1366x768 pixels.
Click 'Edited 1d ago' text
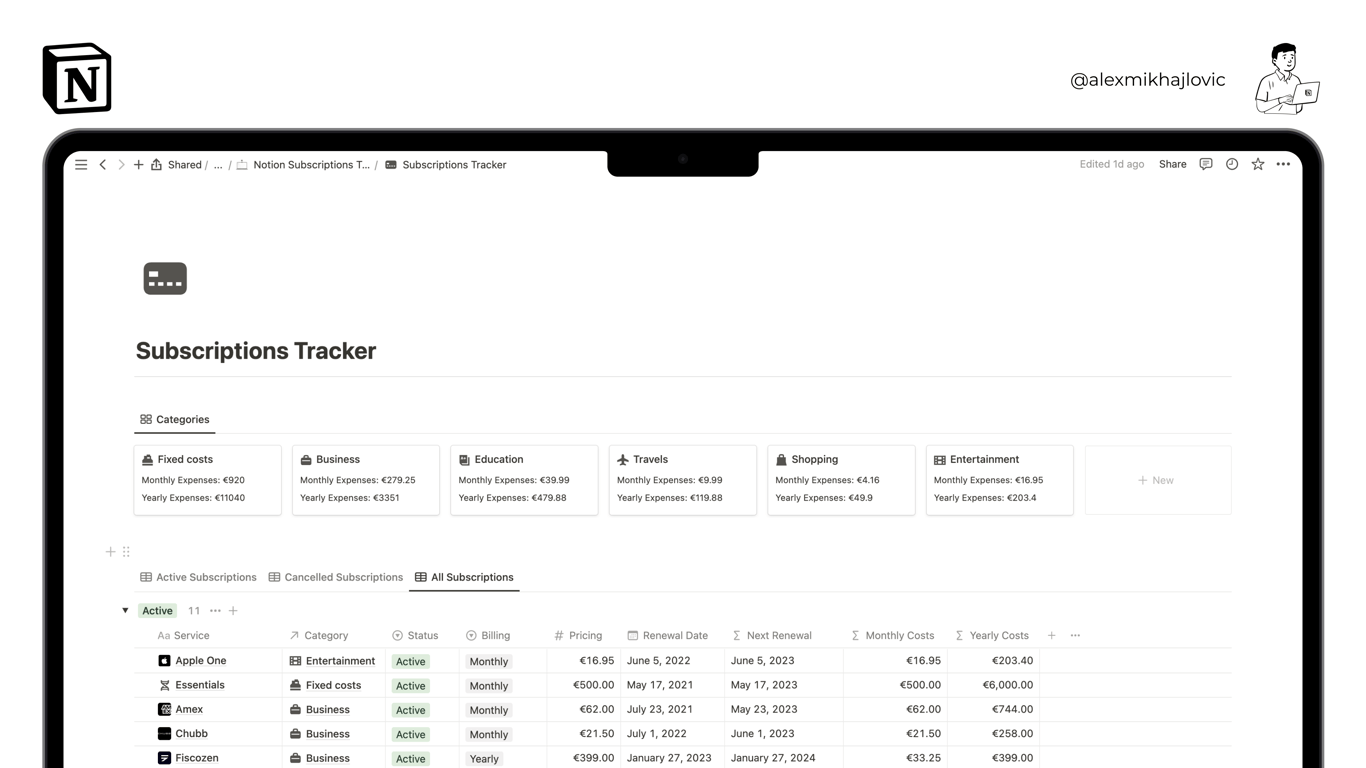point(1111,164)
